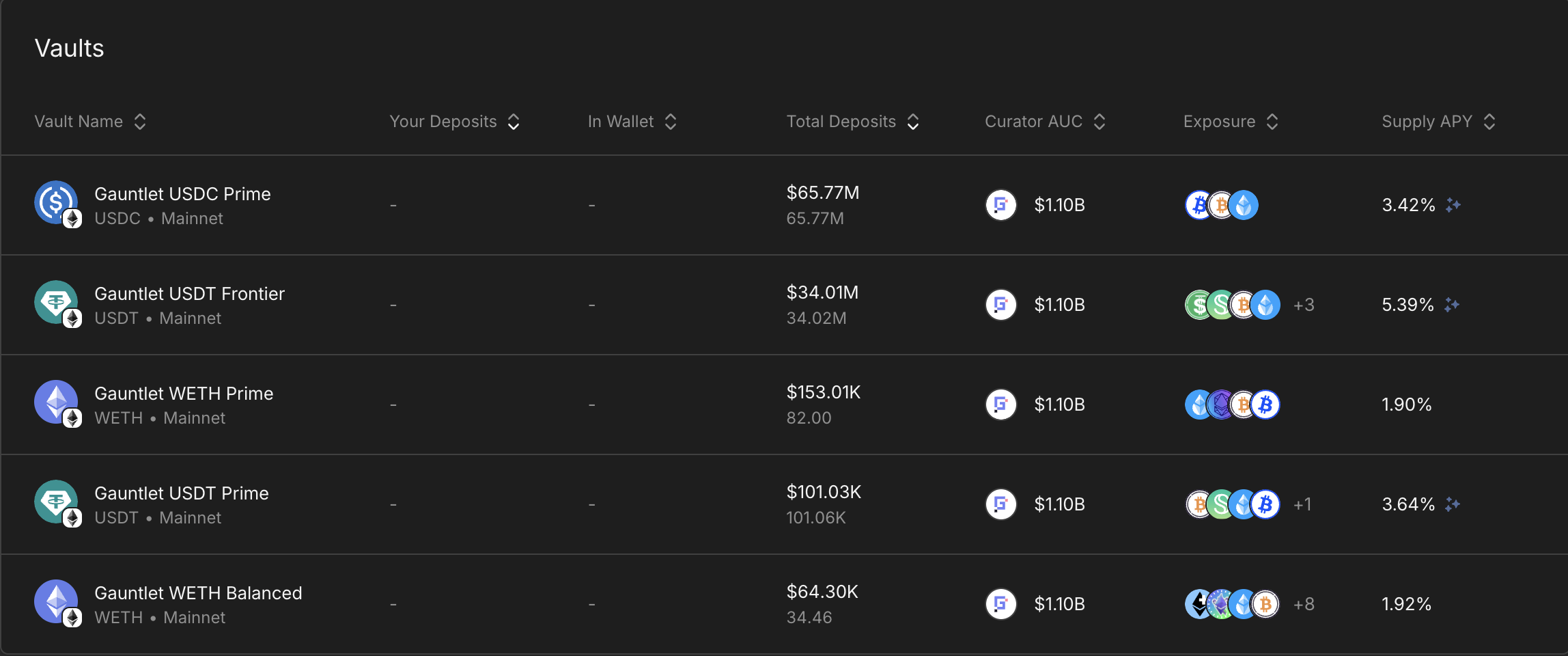Click exposure icons in WETH Prime row
The width and height of the screenshot is (1568, 656).
(x=1232, y=405)
